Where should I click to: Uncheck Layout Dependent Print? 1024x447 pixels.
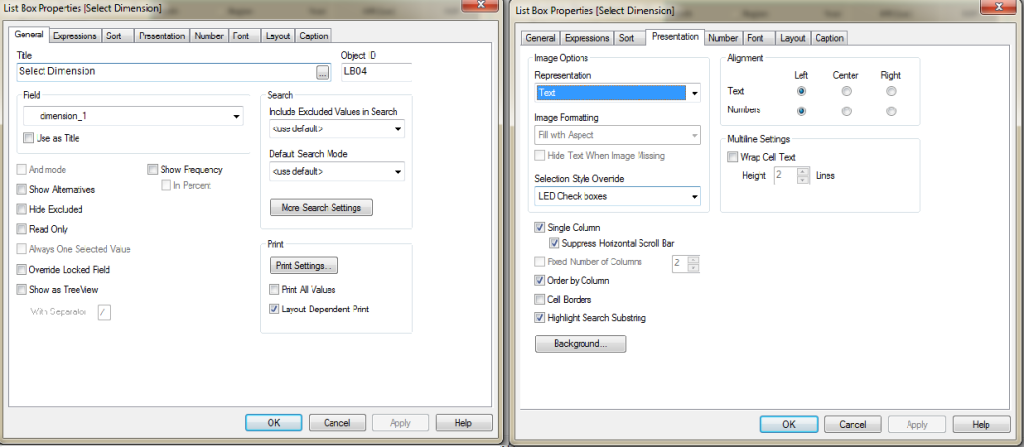pyautogui.click(x=274, y=309)
